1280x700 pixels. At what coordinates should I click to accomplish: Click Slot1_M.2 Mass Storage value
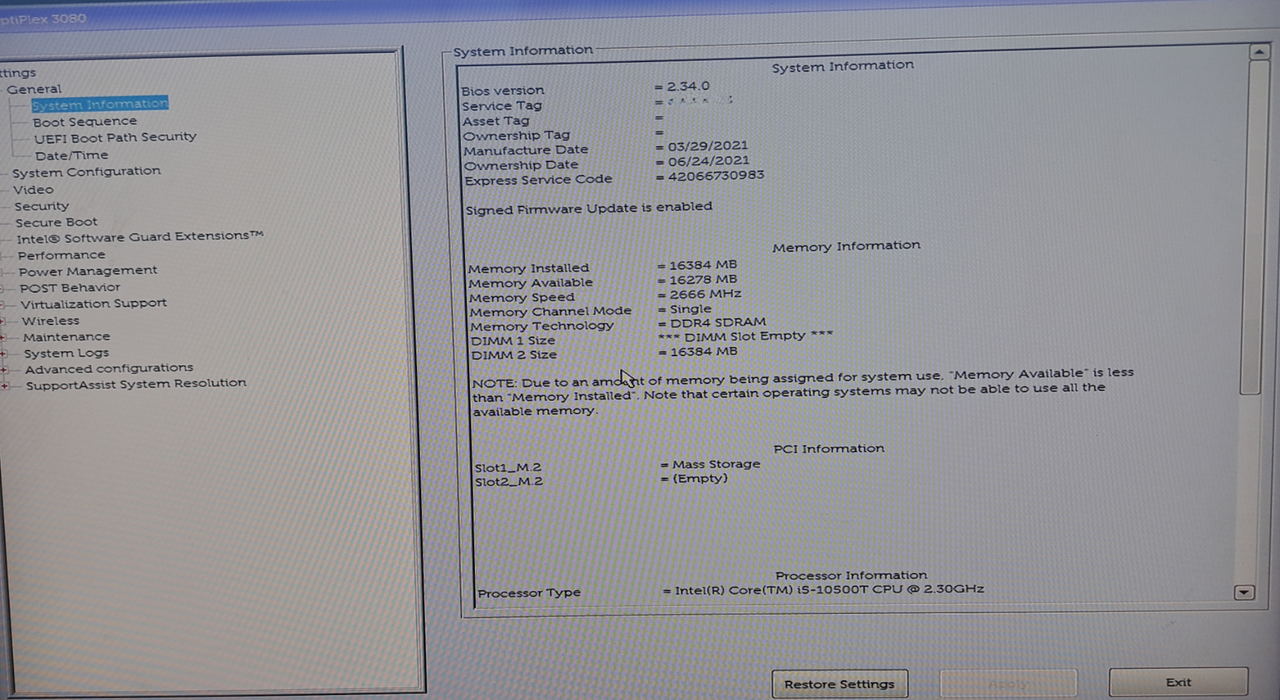[716, 465]
